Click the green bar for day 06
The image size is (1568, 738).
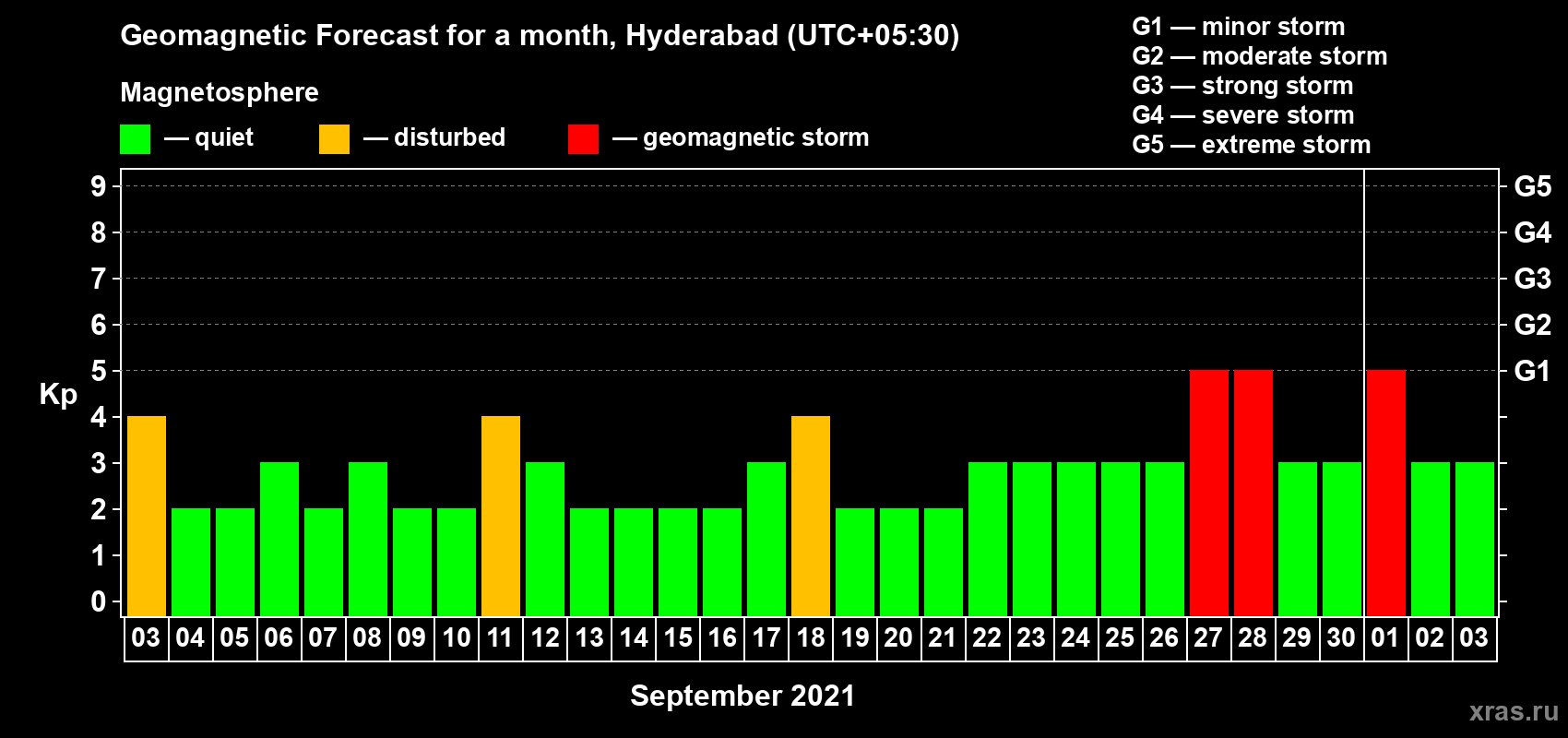click(x=279, y=540)
